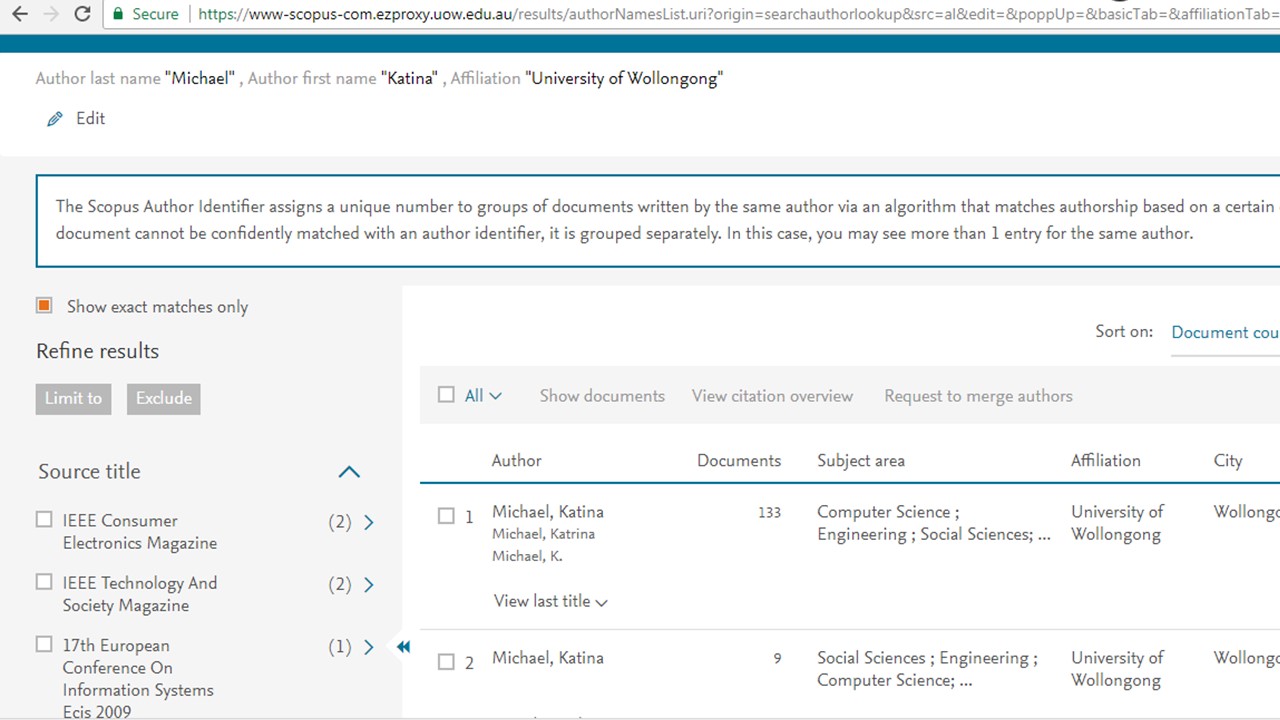Check 17th European Conference filter box

click(x=44, y=645)
